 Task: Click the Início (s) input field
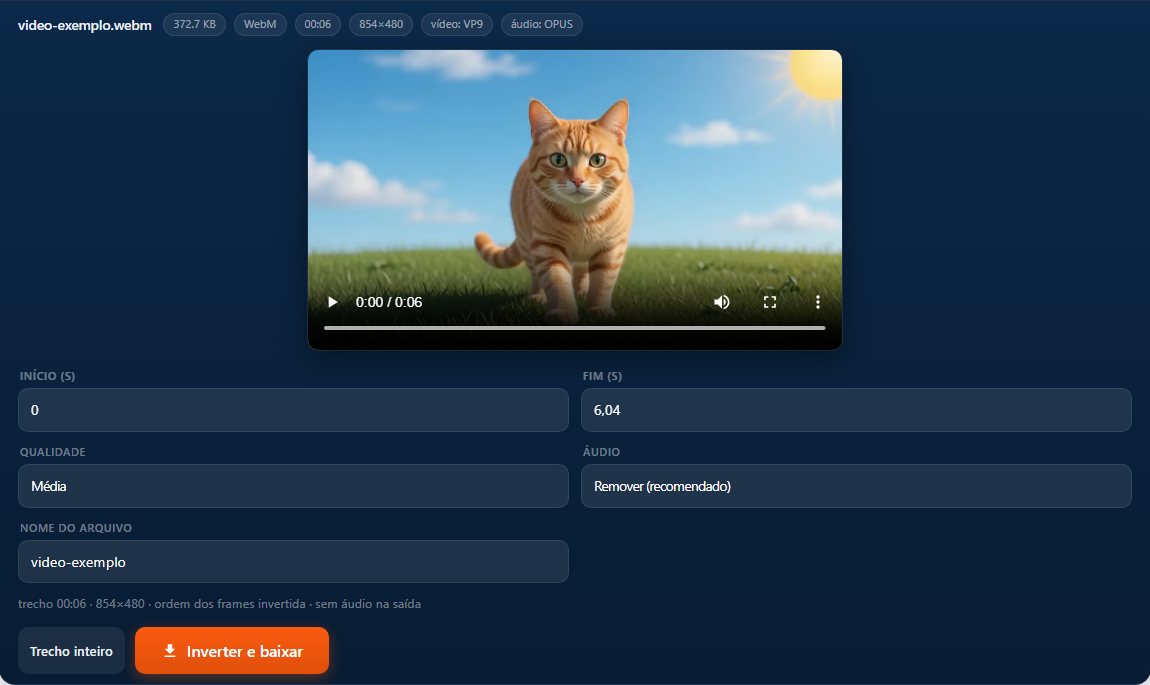[293, 410]
